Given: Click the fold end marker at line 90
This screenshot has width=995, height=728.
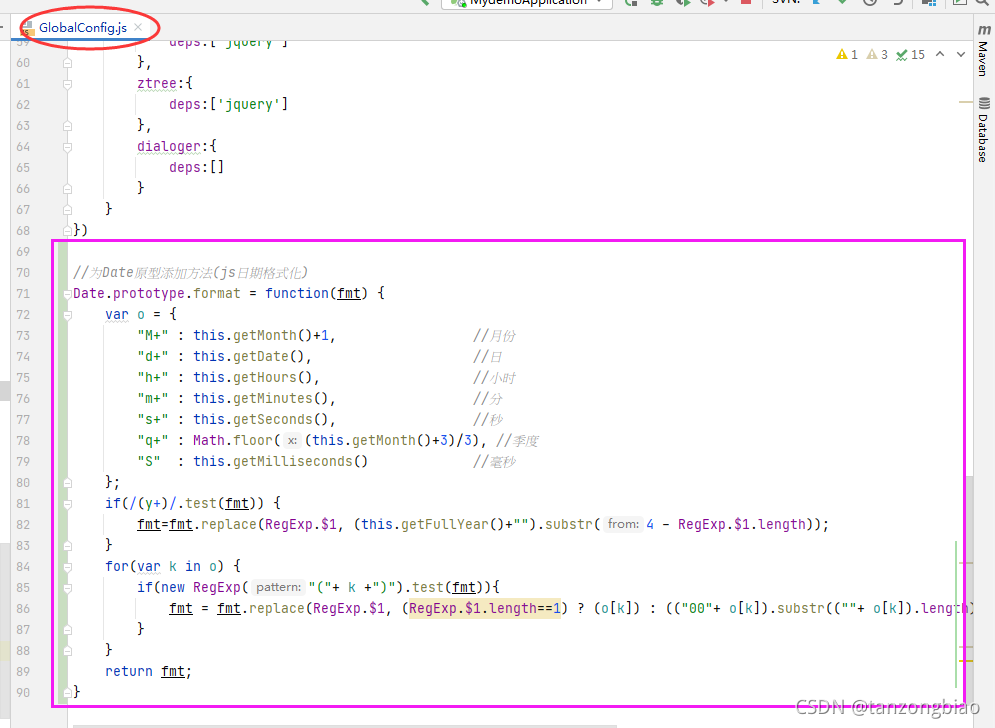Looking at the screenshot, I should pos(67,692).
